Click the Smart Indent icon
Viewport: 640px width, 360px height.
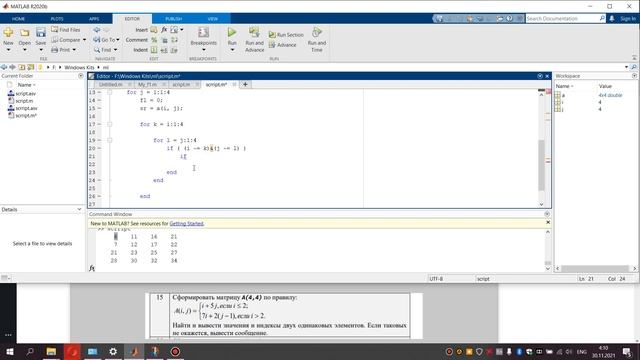pyautogui.click(x=154, y=50)
